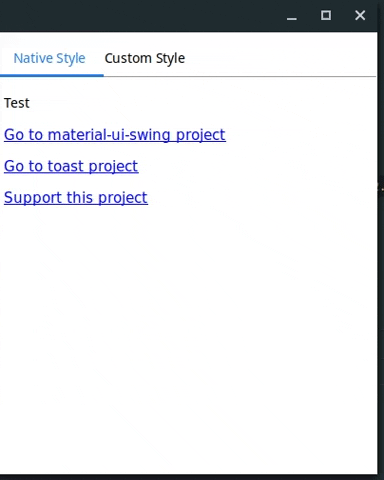
Task: Click the word "toast" in the second link
Action: coord(66,166)
